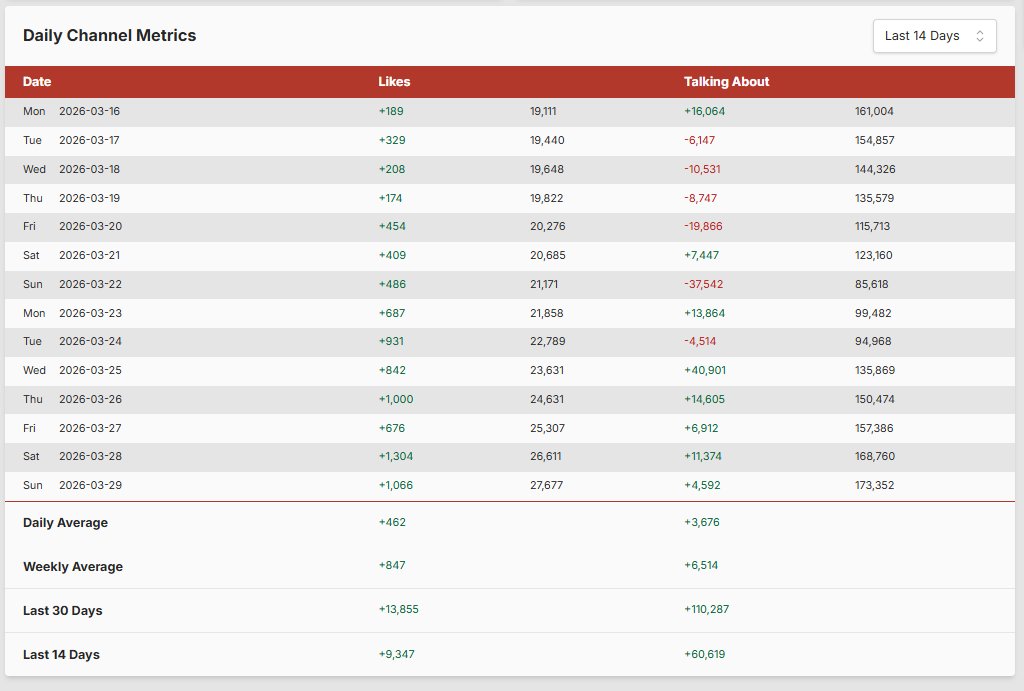Select the date 2026-03-26
Viewport: 1024px width, 691px height.
coord(90,399)
